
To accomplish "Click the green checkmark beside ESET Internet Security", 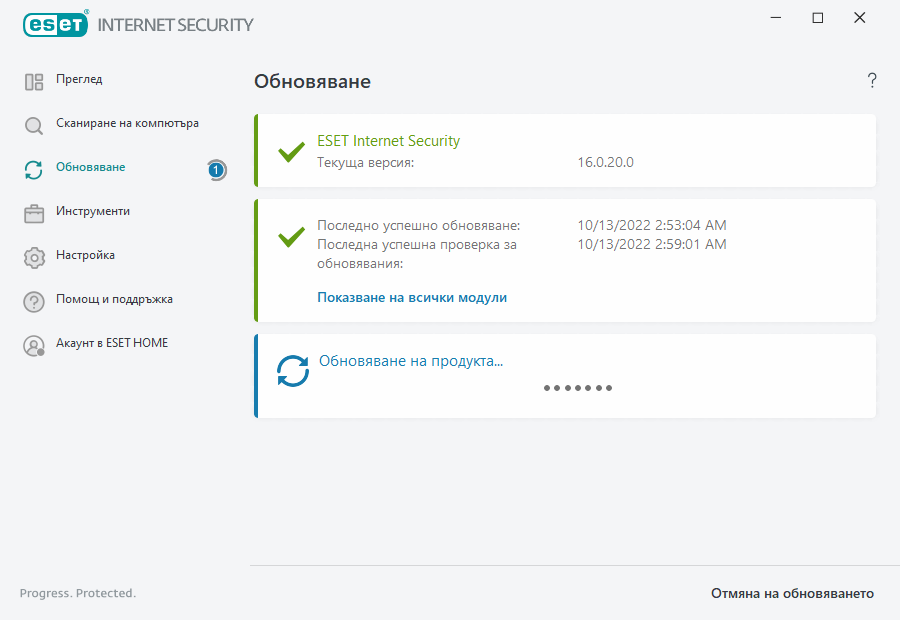I will pyautogui.click(x=291, y=153).
